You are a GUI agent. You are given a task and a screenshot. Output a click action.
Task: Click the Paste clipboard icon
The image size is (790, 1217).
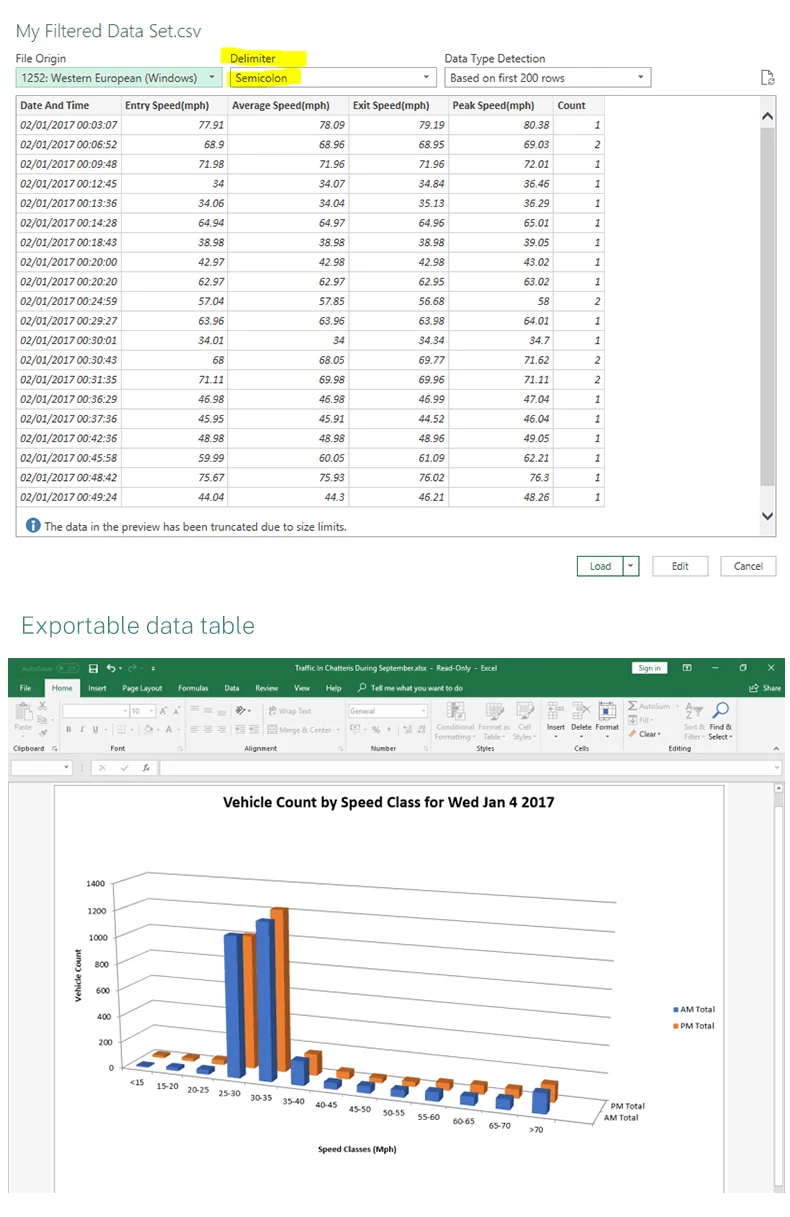tap(24, 713)
